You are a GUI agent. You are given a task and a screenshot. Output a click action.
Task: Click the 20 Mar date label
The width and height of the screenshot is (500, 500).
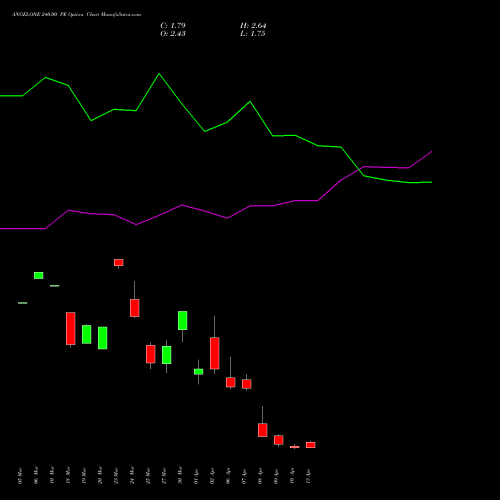[x=100, y=476]
